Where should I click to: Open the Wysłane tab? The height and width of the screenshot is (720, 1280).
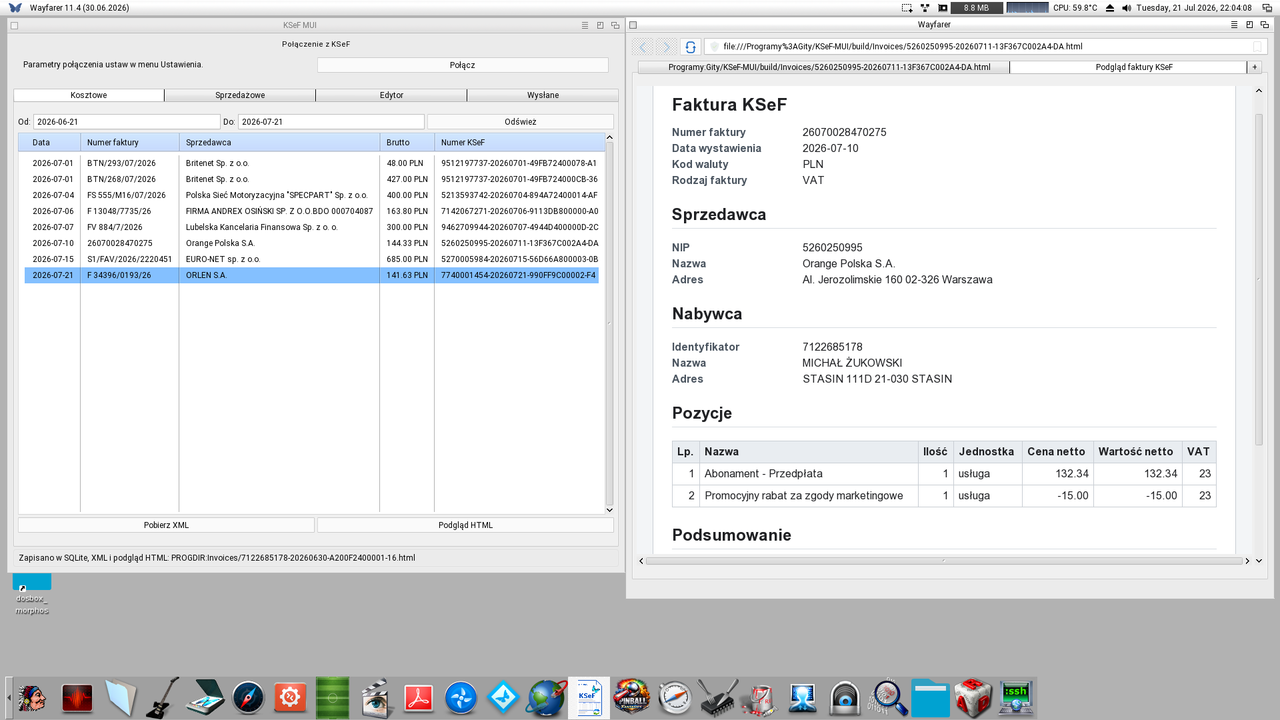point(543,95)
